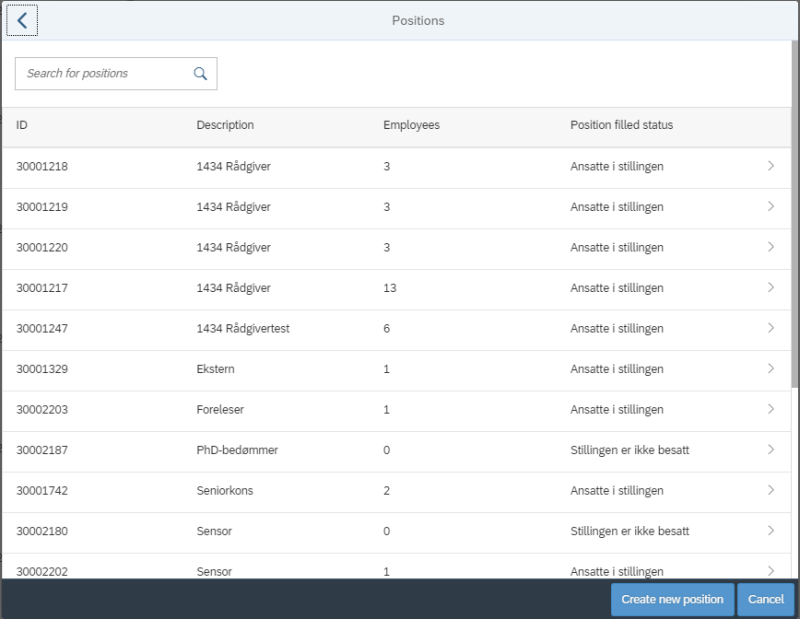Select ID cell 30001219

click(42, 207)
